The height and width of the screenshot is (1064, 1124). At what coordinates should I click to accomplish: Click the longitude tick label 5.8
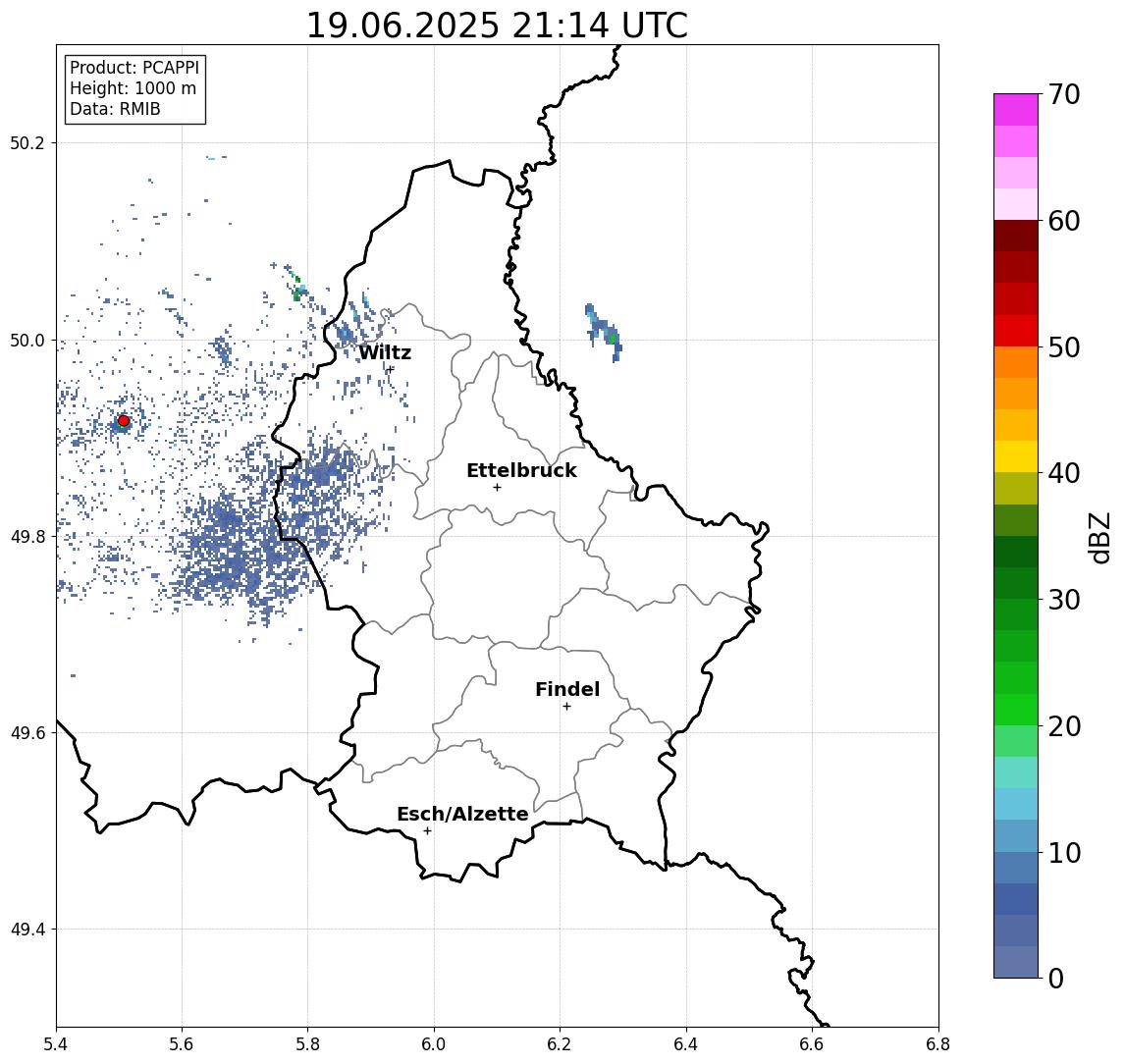pyautogui.click(x=307, y=1044)
